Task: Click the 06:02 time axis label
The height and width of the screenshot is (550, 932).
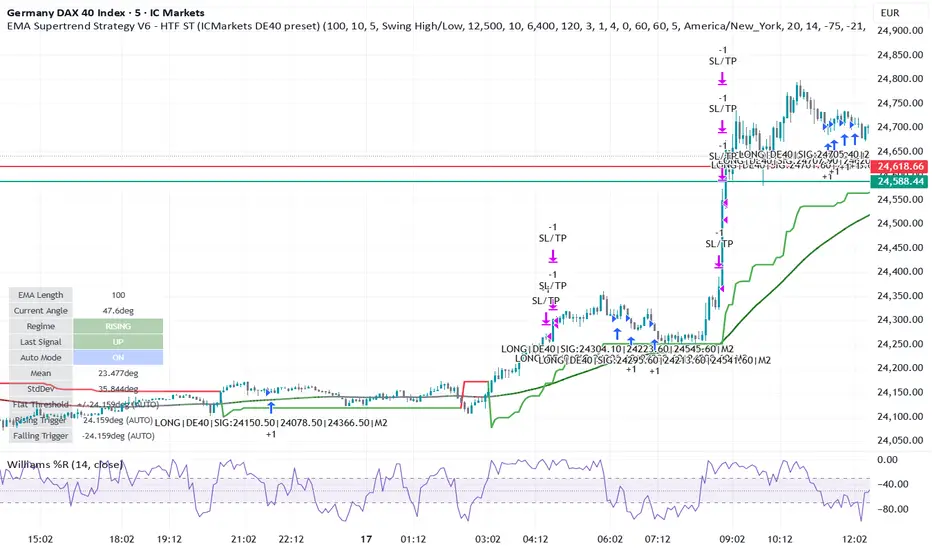Action: 610,539
